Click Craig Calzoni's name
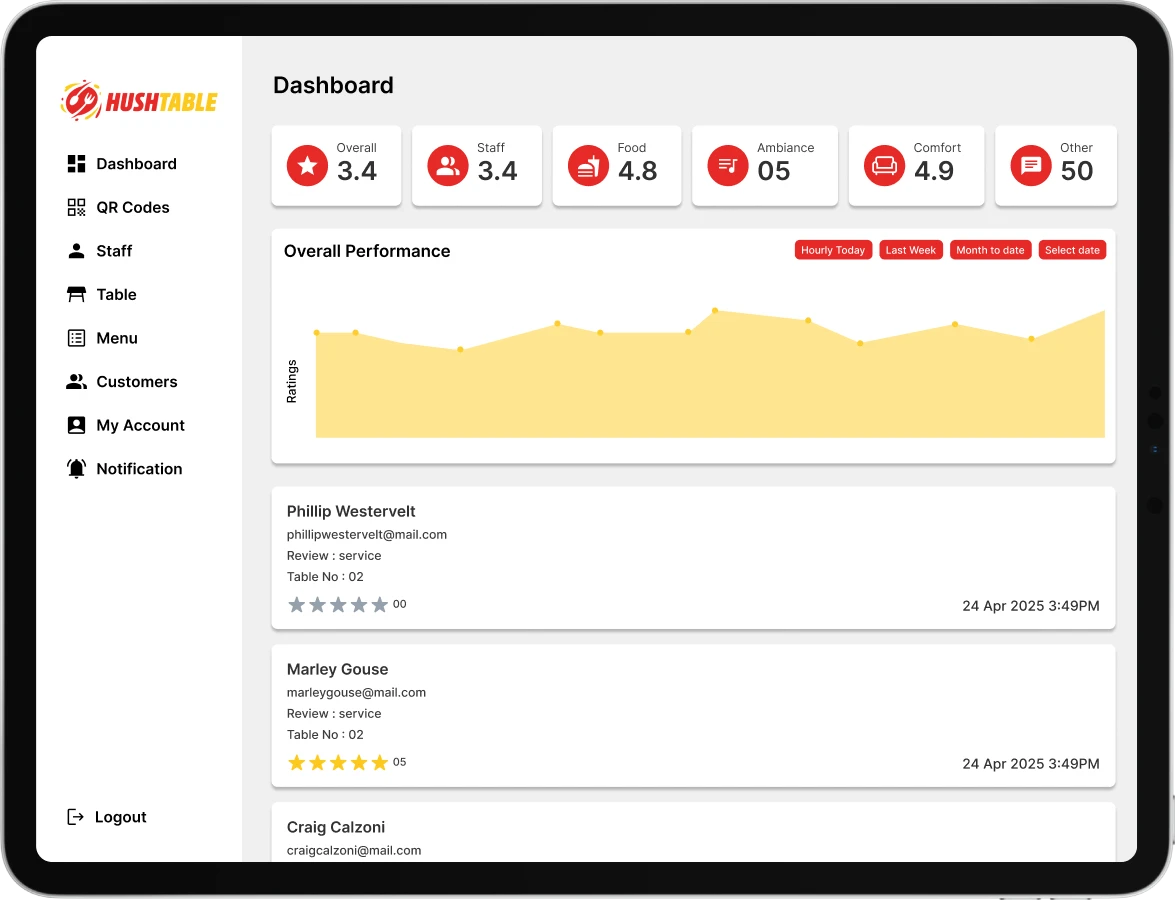Image resolution: width=1175 pixels, height=900 pixels. coord(336,827)
